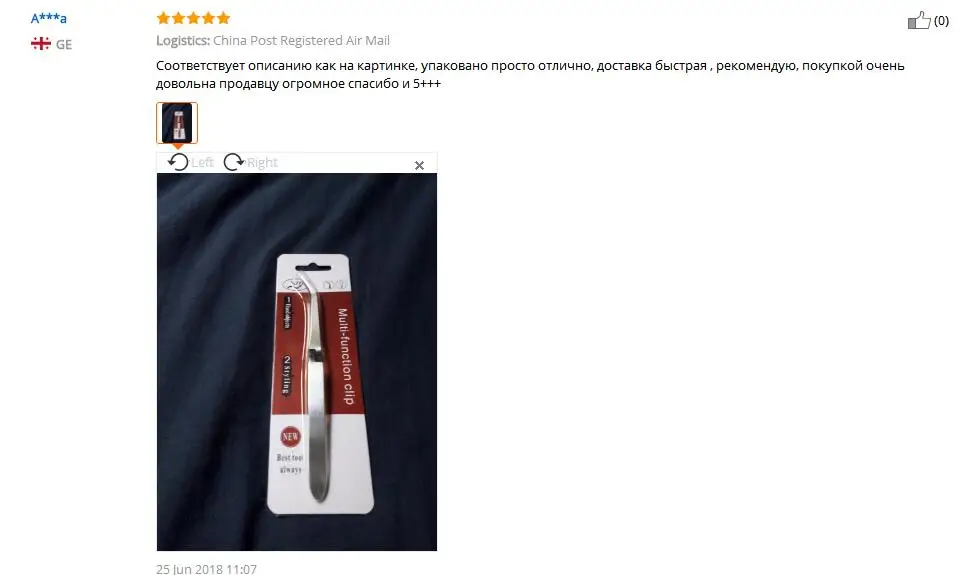Click the (0) helpful vote count
The width and height of the screenshot is (960, 575).
[x=941, y=21]
